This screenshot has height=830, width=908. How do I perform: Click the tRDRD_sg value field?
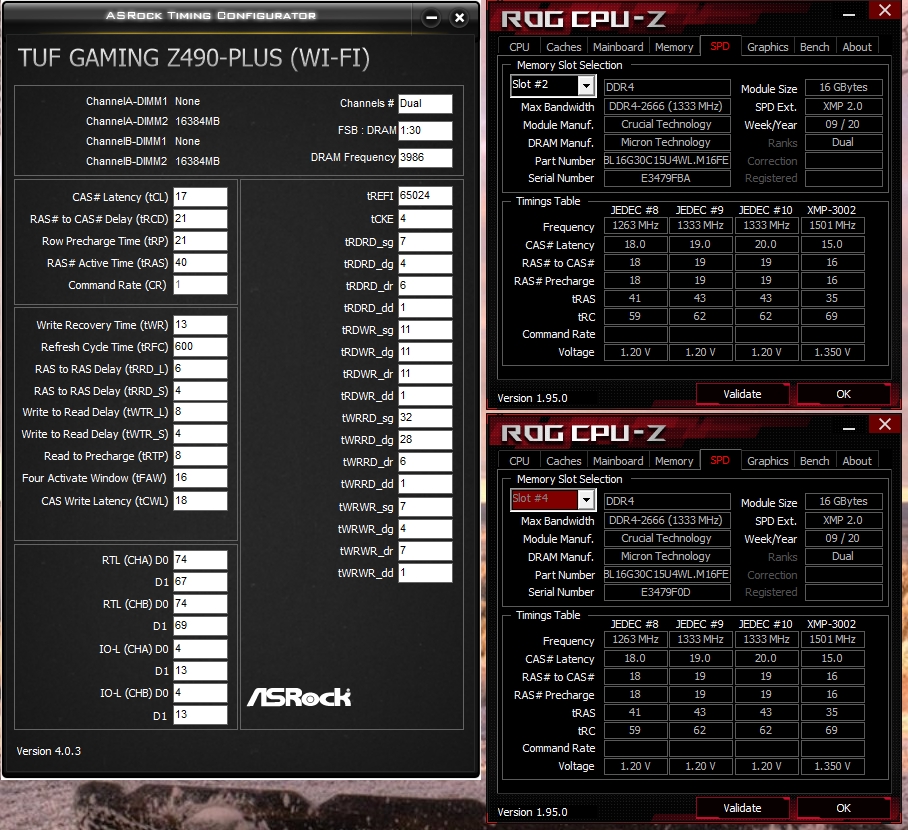tap(425, 242)
